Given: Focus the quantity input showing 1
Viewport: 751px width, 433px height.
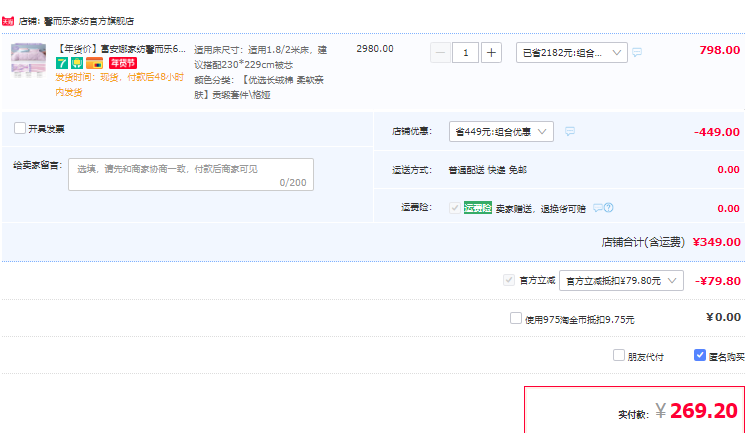Looking at the screenshot, I should pyautogui.click(x=465, y=53).
